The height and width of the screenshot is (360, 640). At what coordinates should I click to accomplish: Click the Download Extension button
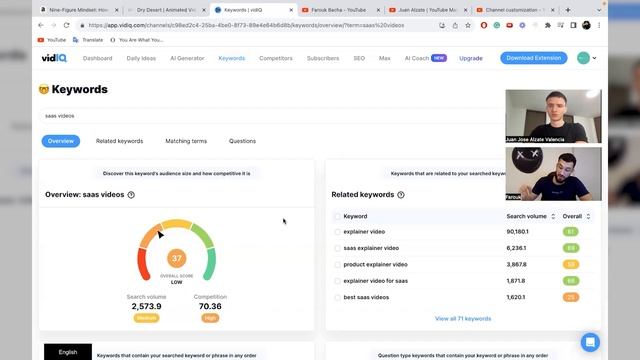[x=533, y=58]
